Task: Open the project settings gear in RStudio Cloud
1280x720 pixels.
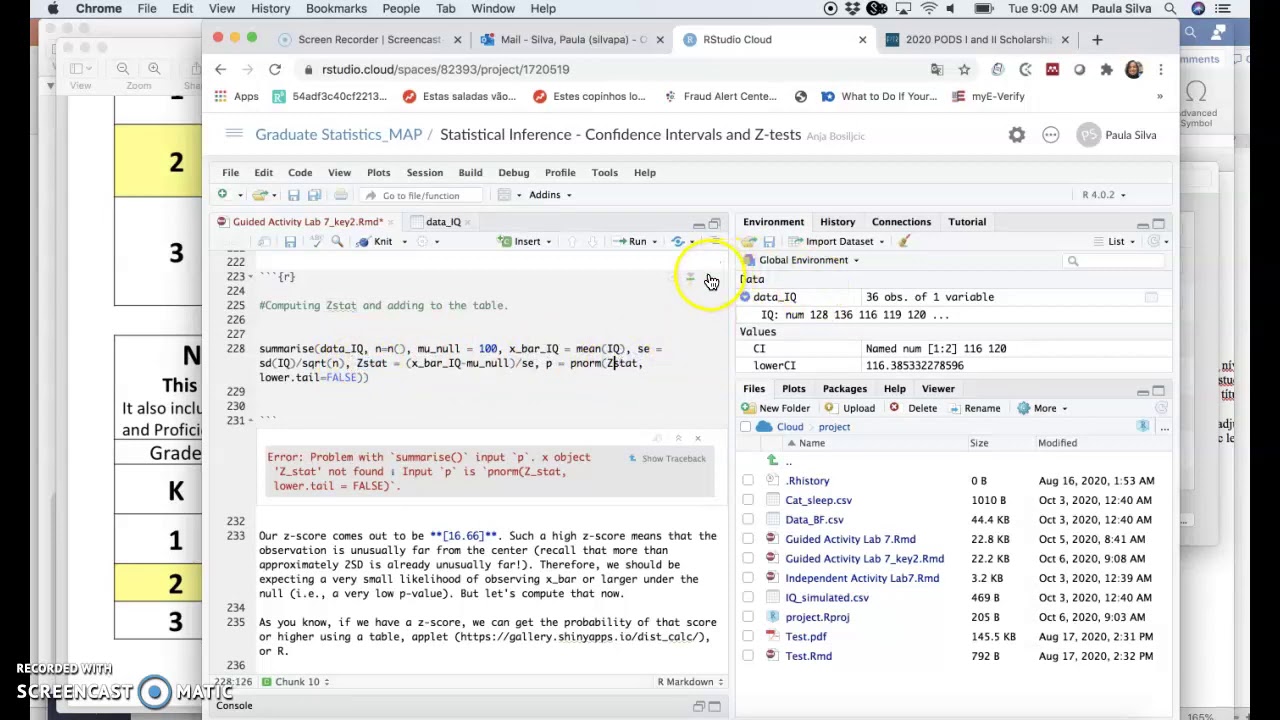Action: [1016, 135]
